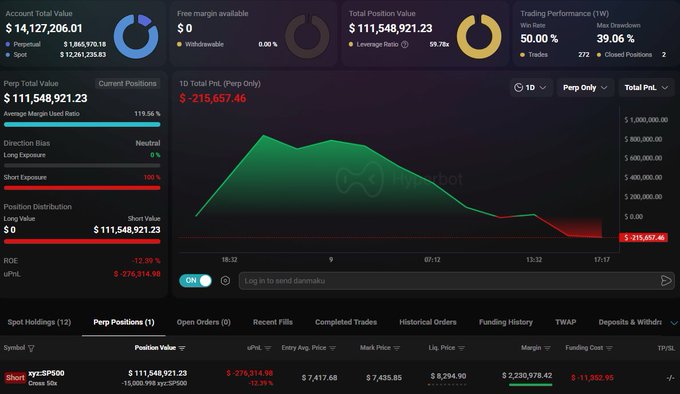The height and width of the screenshot is (394, 680).
Task: Sort by Mark Price column icon
Action: [396, 348]
